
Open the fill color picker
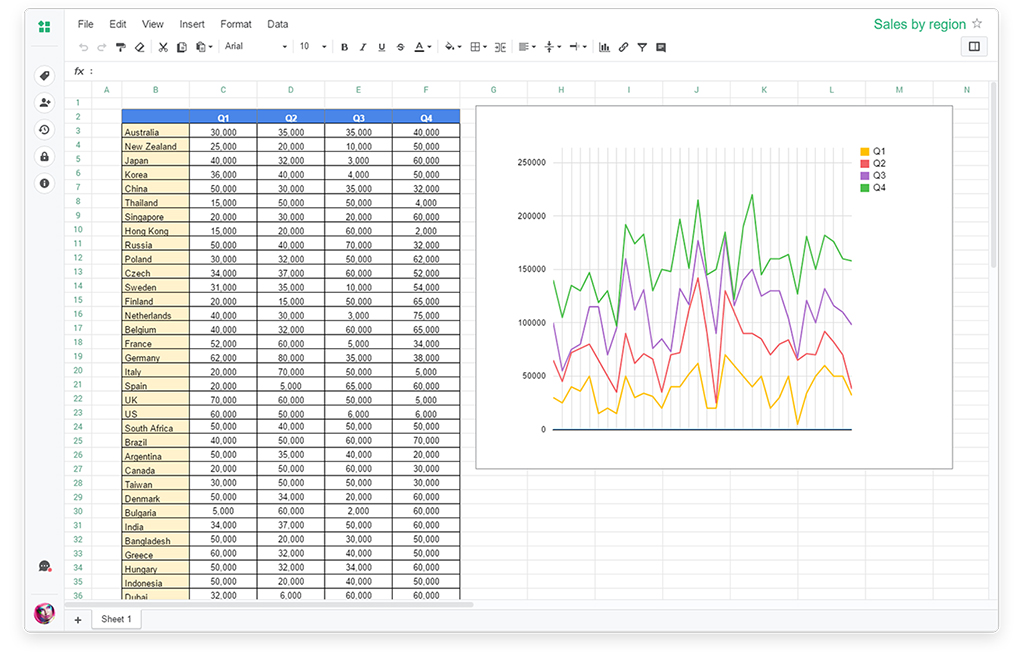tap(452, 47)
